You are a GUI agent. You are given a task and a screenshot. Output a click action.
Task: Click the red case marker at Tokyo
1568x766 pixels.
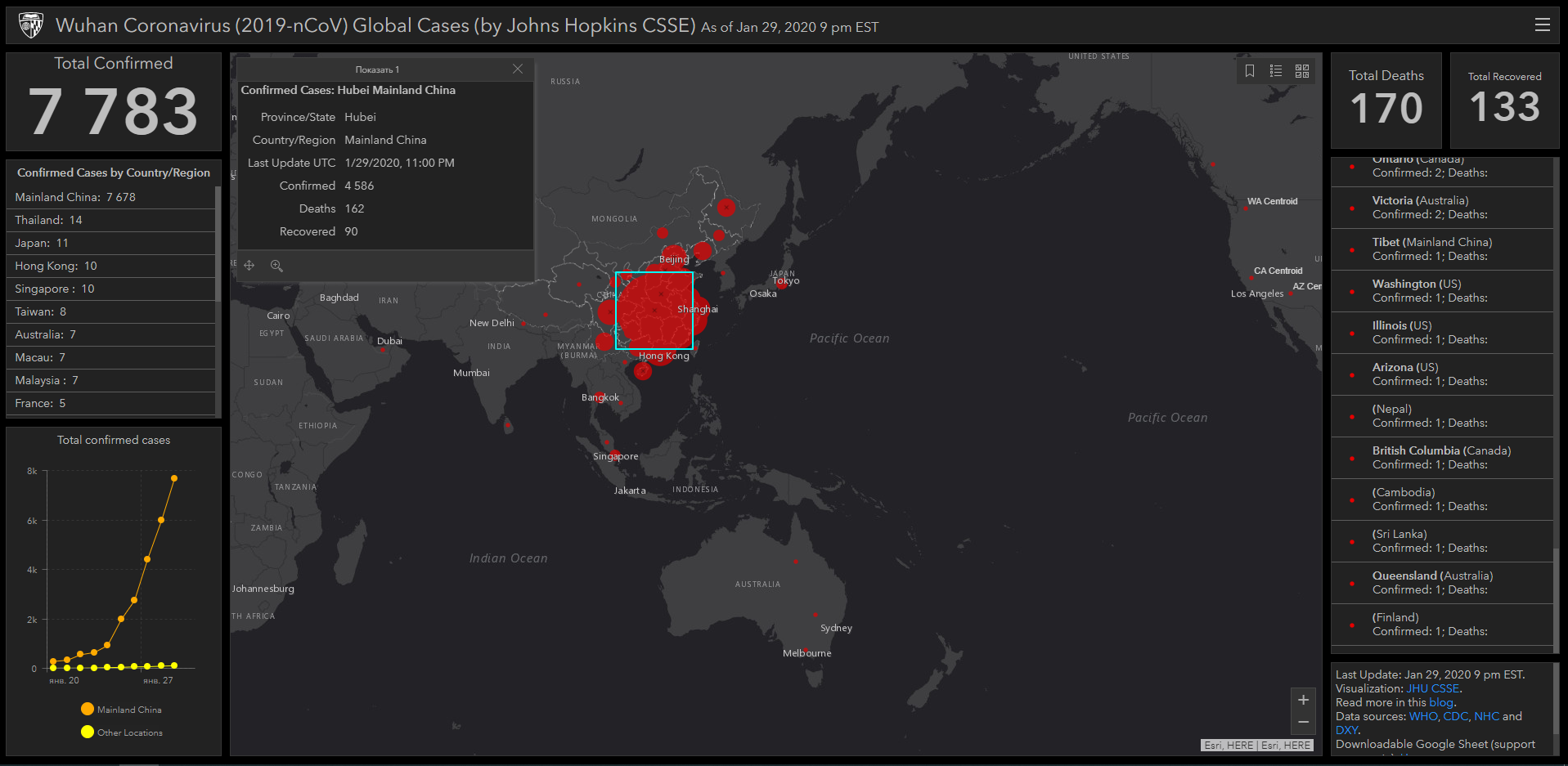click(781, 282)
